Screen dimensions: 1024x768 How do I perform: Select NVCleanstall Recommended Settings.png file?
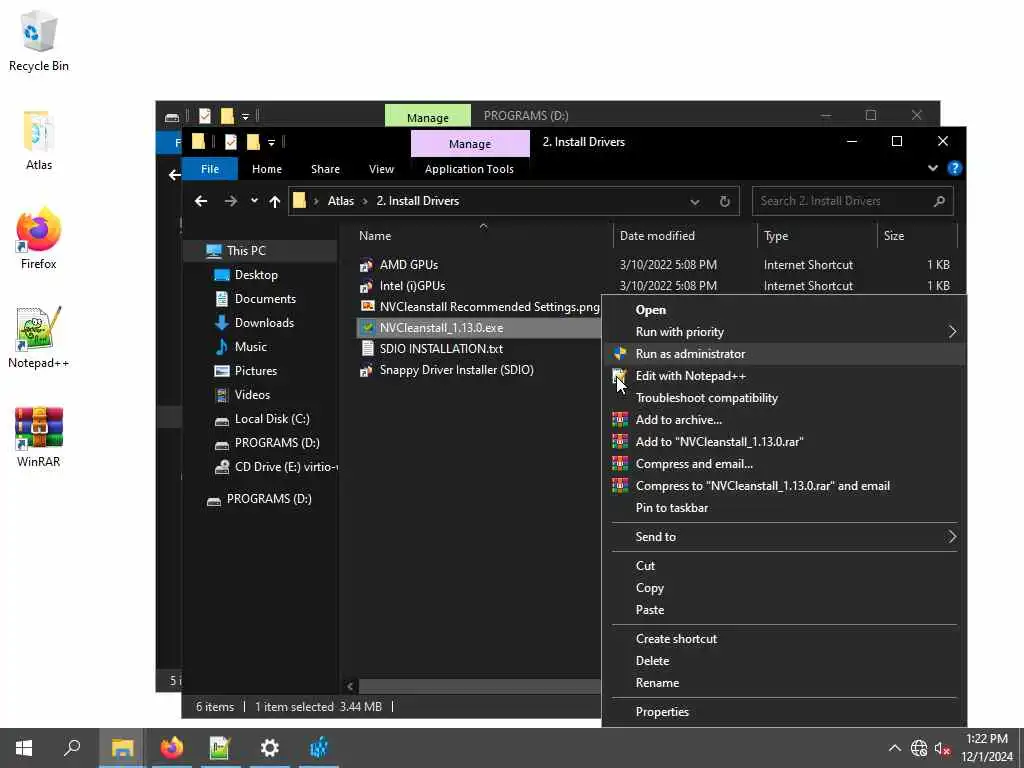pyautogui.click(x=489, y=306)
